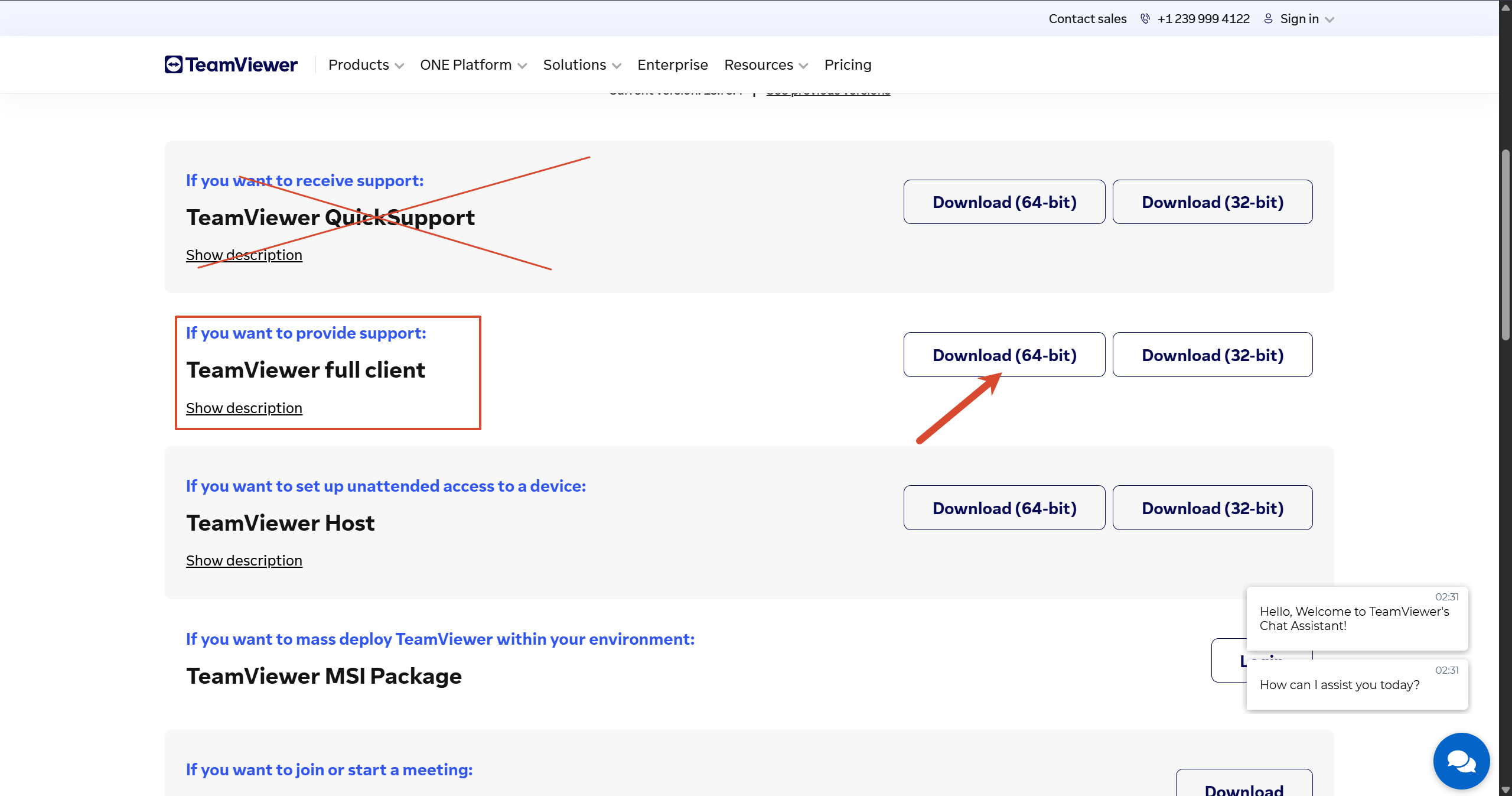Click the "Hello, Welcome to TeamViewer's Chat Assistant!" message
The height and width of the screenshot is (796, 1512).
click(x=1357, y=618)
